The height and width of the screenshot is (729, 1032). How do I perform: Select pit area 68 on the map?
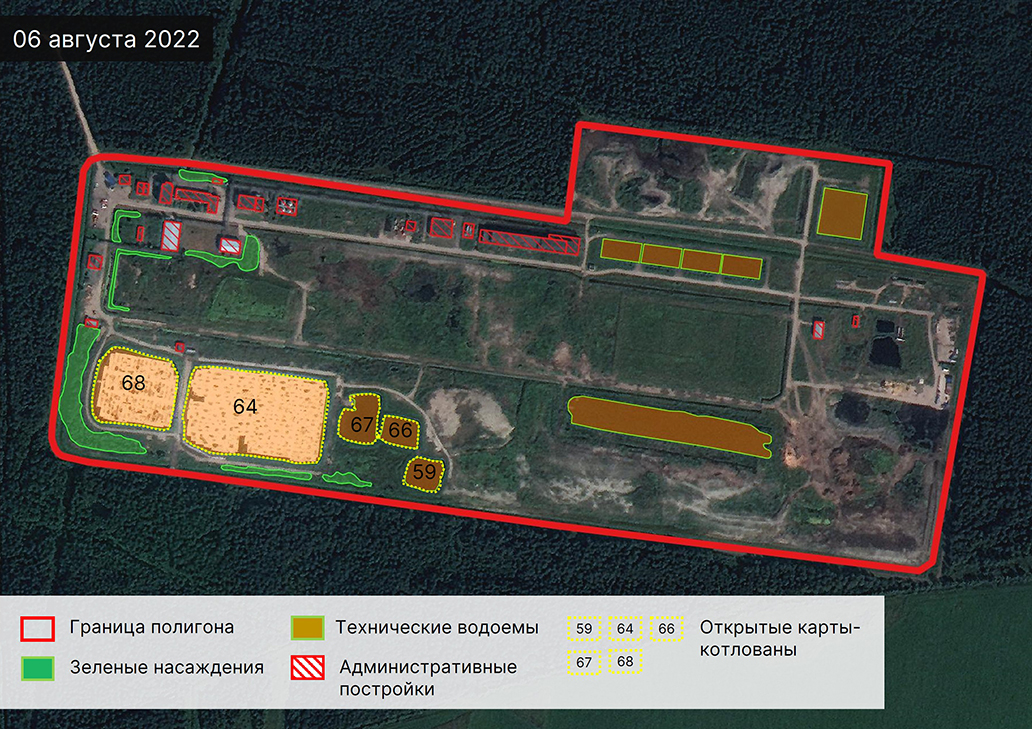click(x=136, y=388)
